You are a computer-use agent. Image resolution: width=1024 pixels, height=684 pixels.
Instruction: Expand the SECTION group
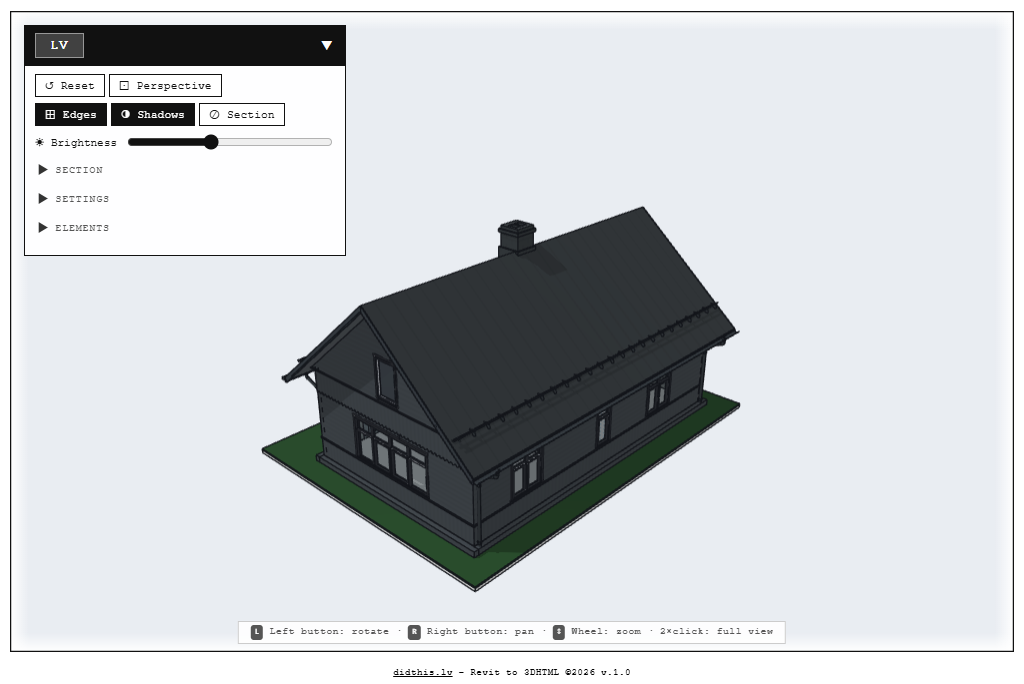71,170
